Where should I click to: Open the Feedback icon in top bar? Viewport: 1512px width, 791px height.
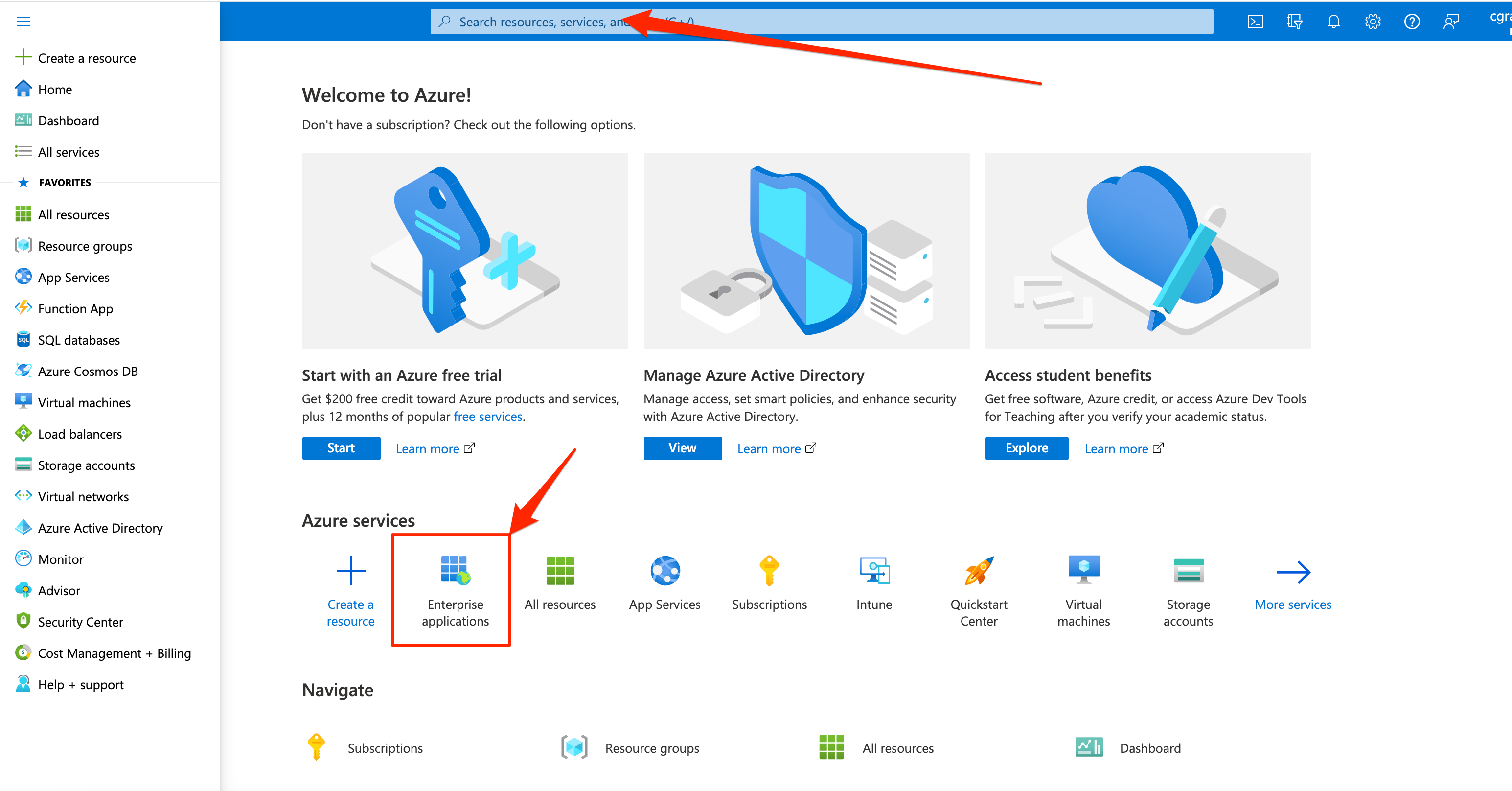pyautogui.click(x=1451, y=22)
